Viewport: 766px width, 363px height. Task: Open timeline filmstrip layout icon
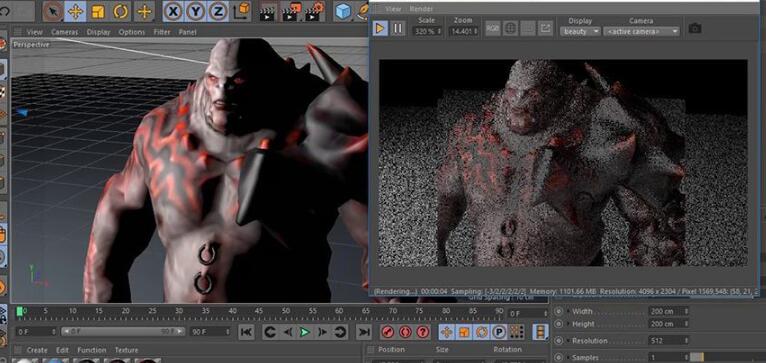tap(540, 333)
